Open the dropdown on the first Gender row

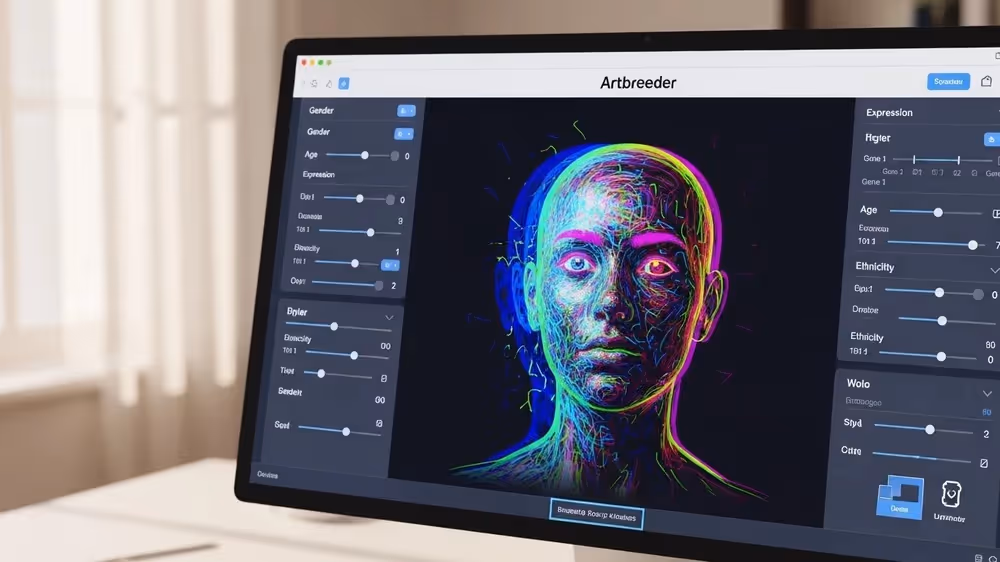[x=406, y=111]
